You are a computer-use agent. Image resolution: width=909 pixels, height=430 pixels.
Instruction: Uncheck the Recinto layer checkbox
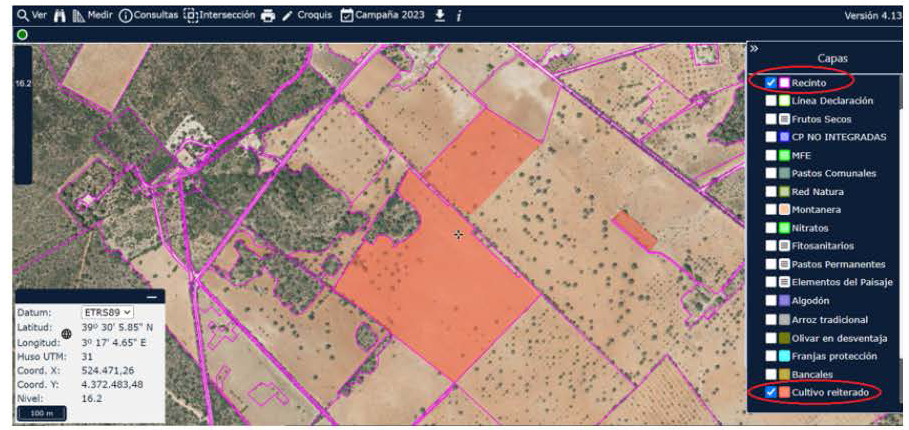[x=770, y=81]
